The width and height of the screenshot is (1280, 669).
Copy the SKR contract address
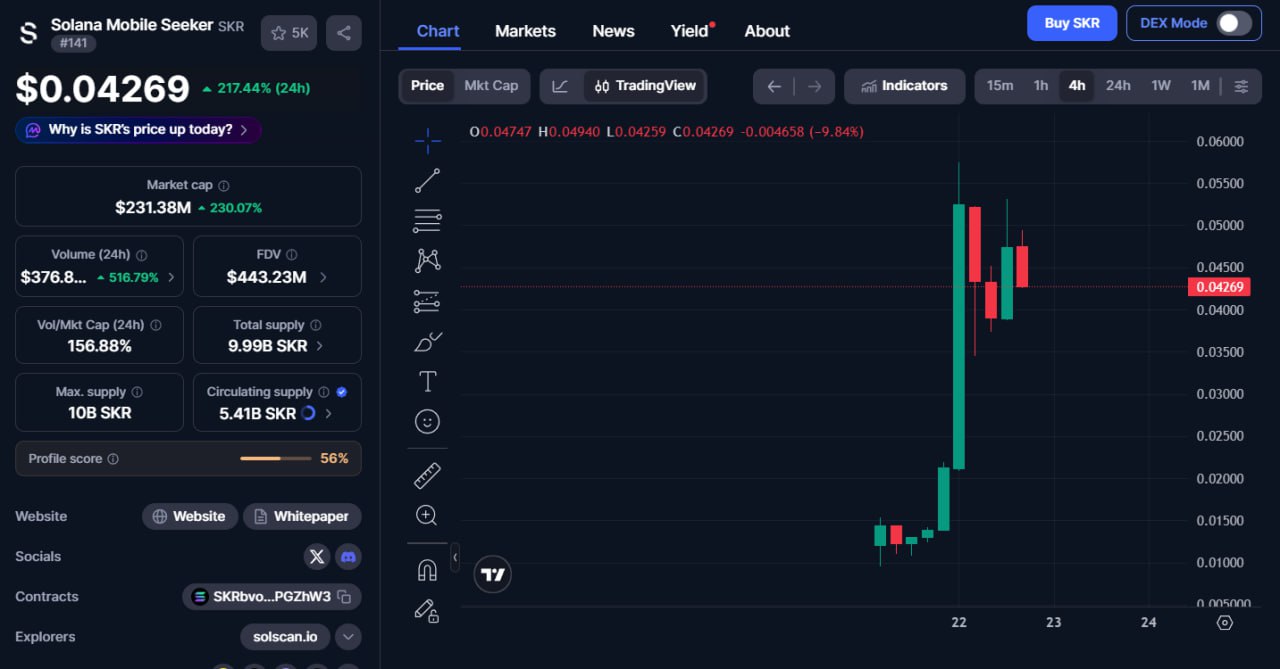click(344, 597)
